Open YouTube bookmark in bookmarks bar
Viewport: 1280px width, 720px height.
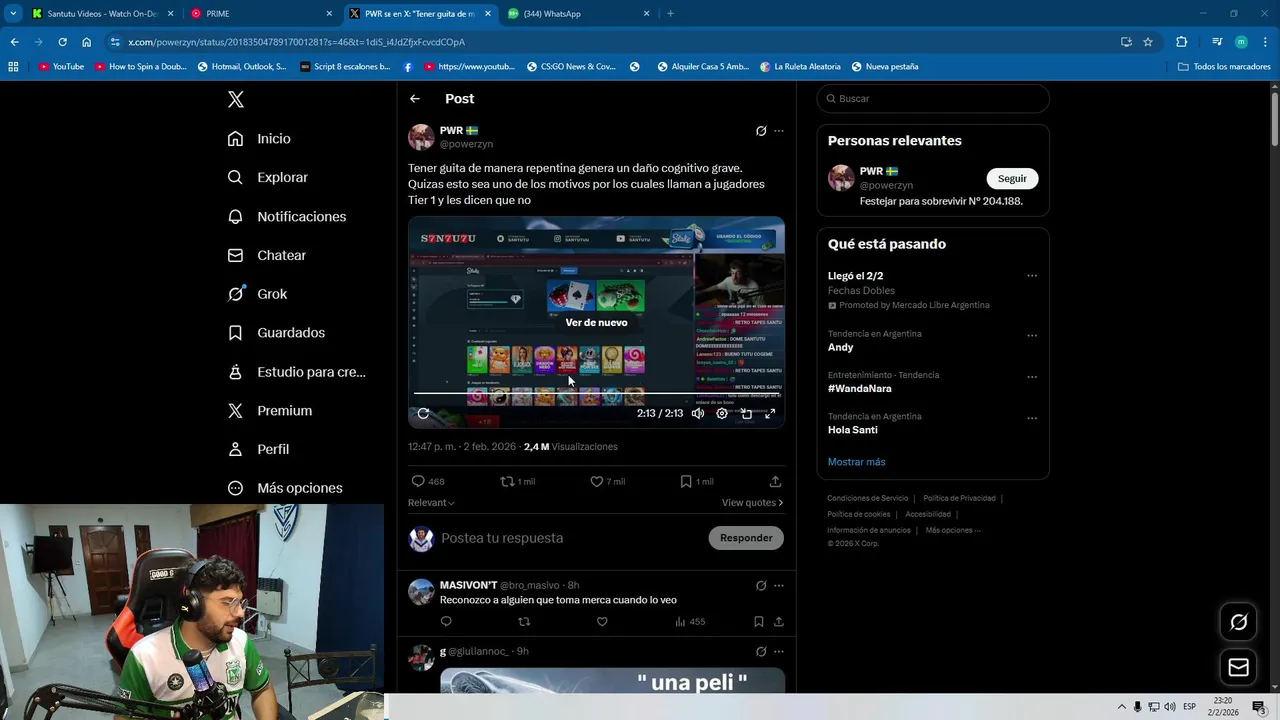click(61, 67)
